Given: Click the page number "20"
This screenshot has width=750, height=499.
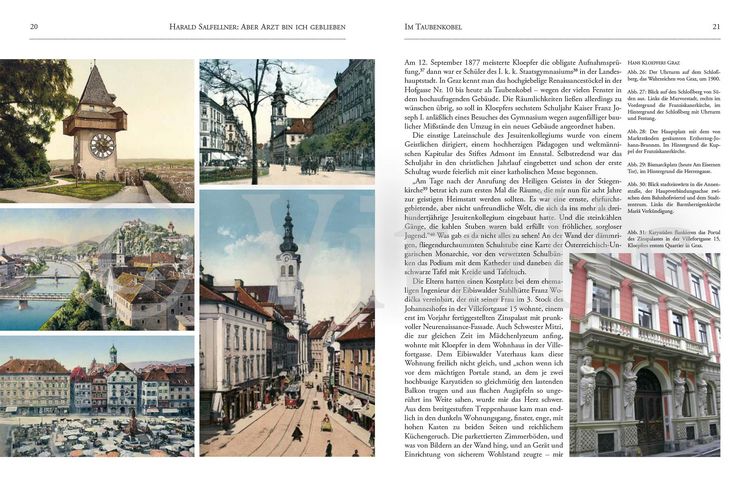Looking at the screenshot, I should 34,27.
